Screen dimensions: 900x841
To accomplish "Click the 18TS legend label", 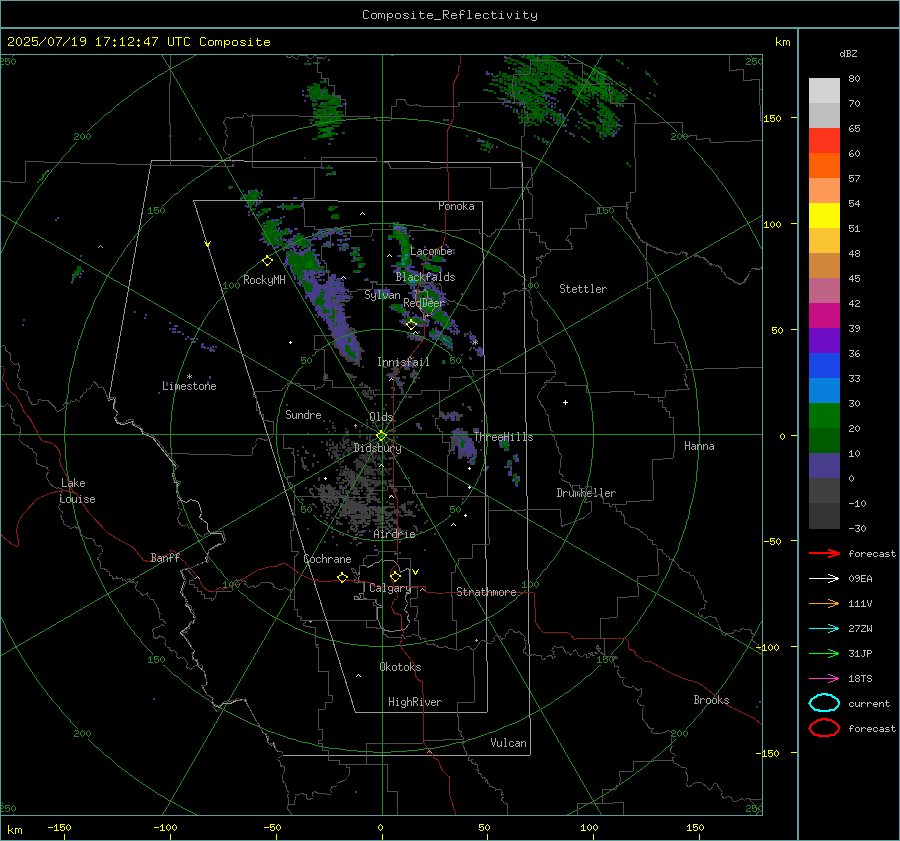I will 860,679.
